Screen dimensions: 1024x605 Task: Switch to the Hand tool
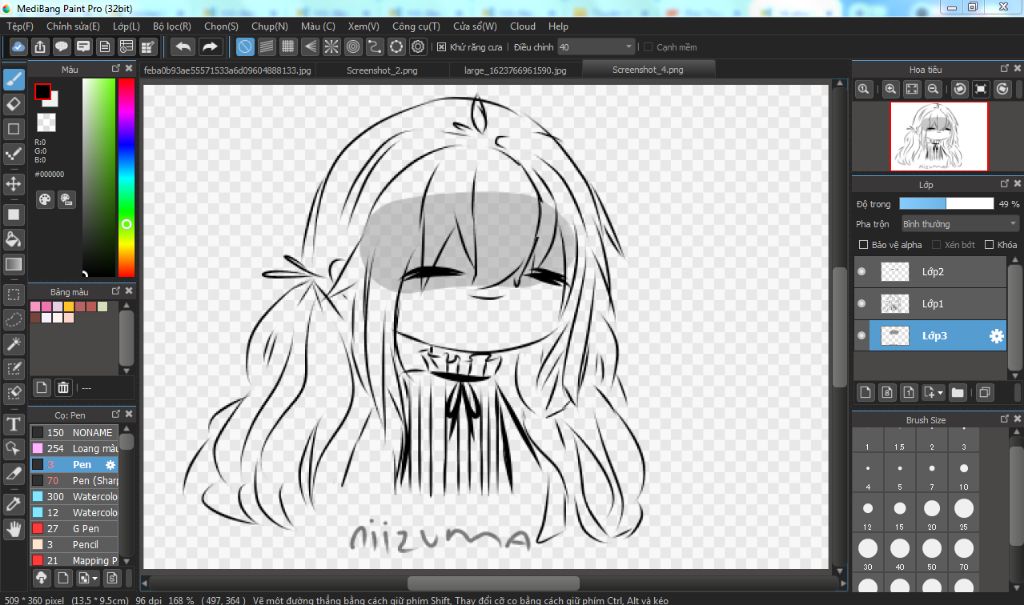pos(14,529)
